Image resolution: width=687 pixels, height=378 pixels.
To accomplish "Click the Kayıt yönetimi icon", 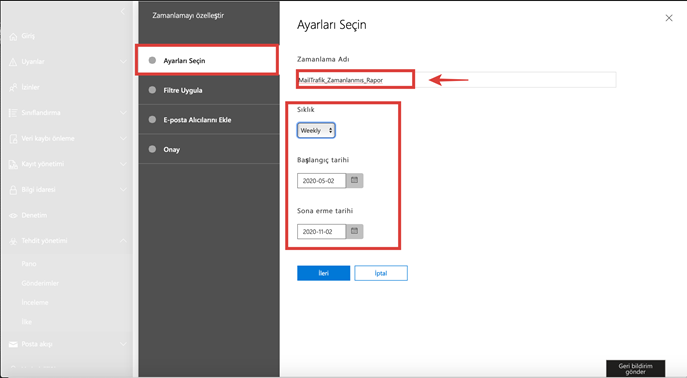I will [x=13, y=164].
